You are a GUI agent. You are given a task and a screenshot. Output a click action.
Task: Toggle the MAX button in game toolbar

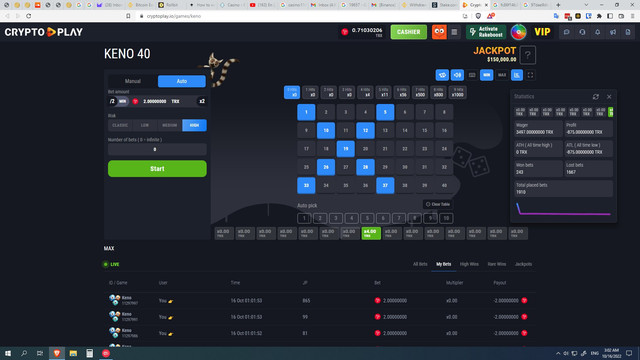point(502,75)
